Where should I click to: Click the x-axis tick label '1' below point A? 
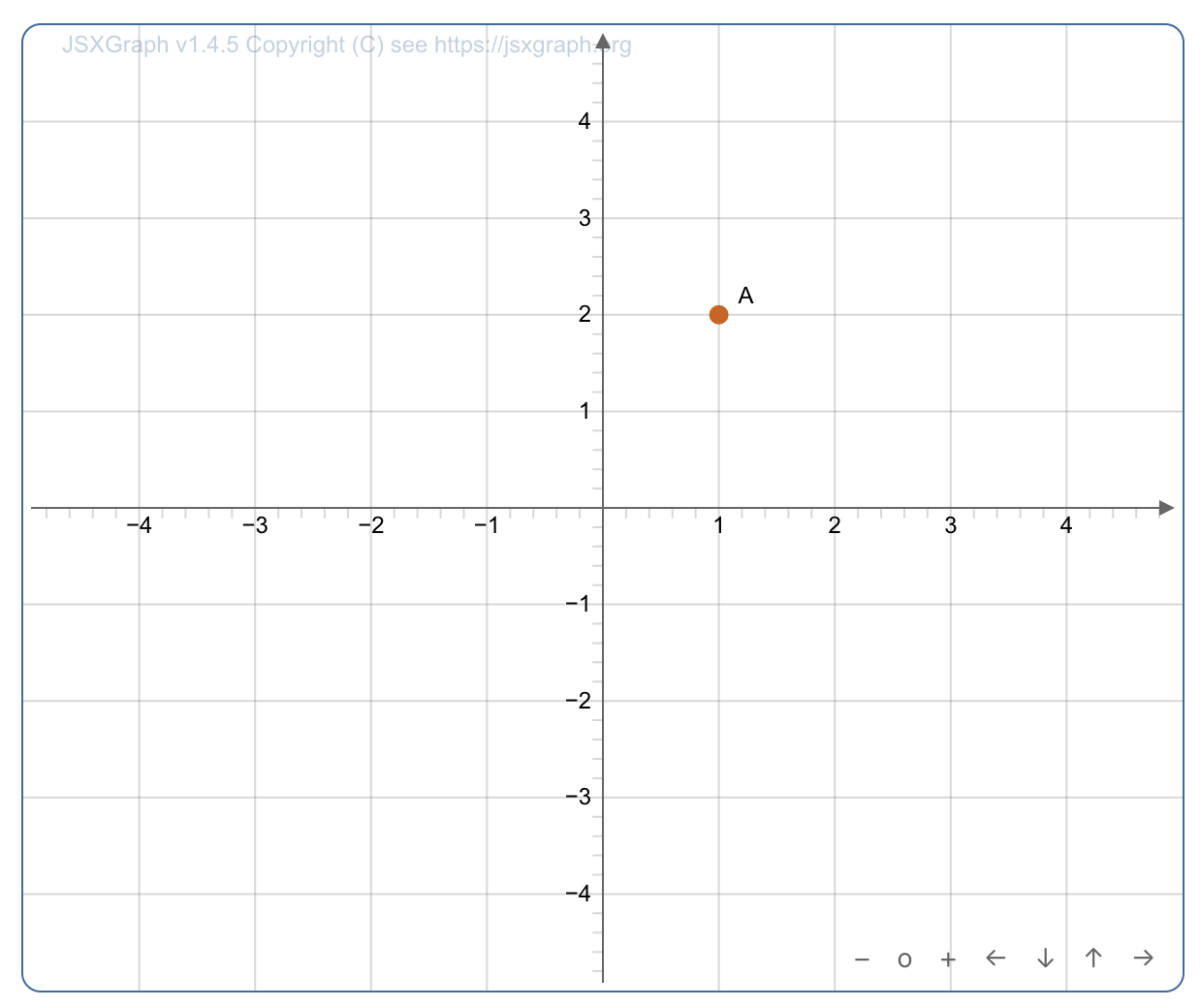click(x=718, y=526)
